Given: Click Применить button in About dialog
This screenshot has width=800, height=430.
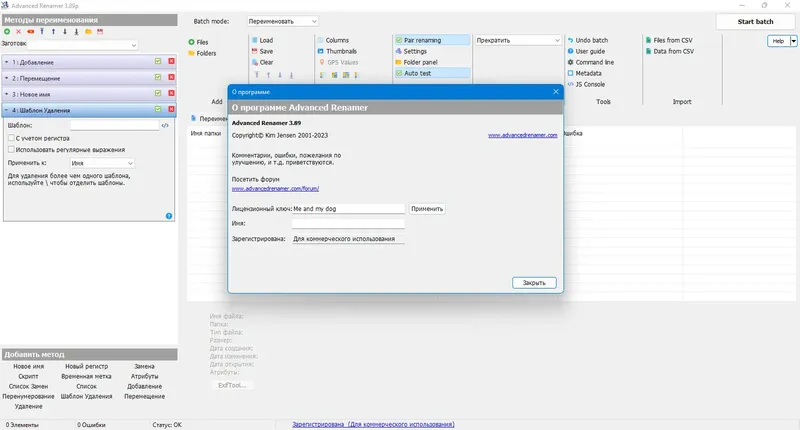Looking at the screenshot, I should 427,209.
